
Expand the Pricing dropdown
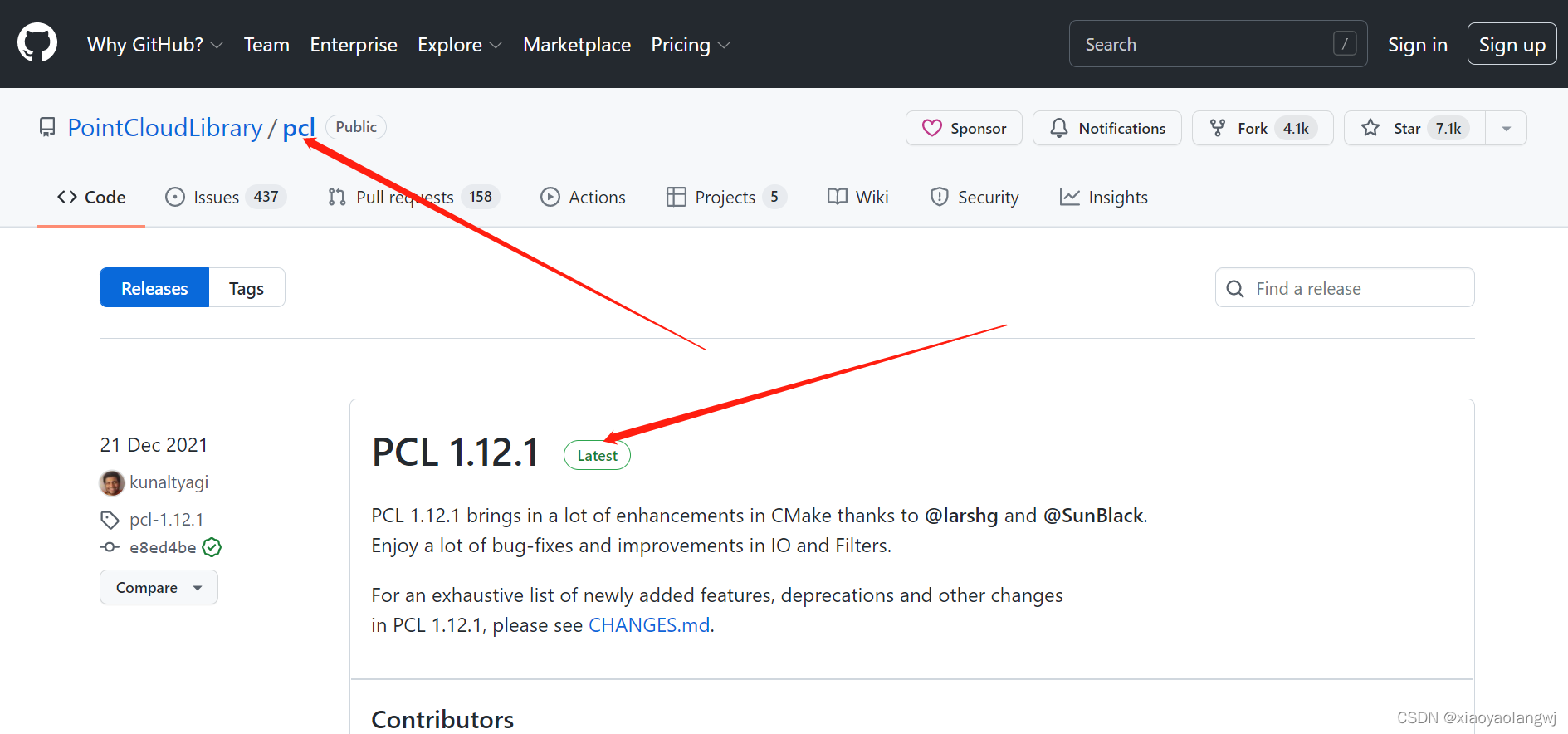click(x=691, y=45)
